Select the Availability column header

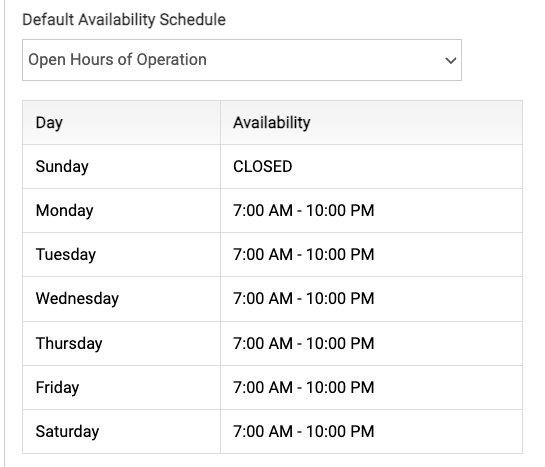click(x=271, y=123)
